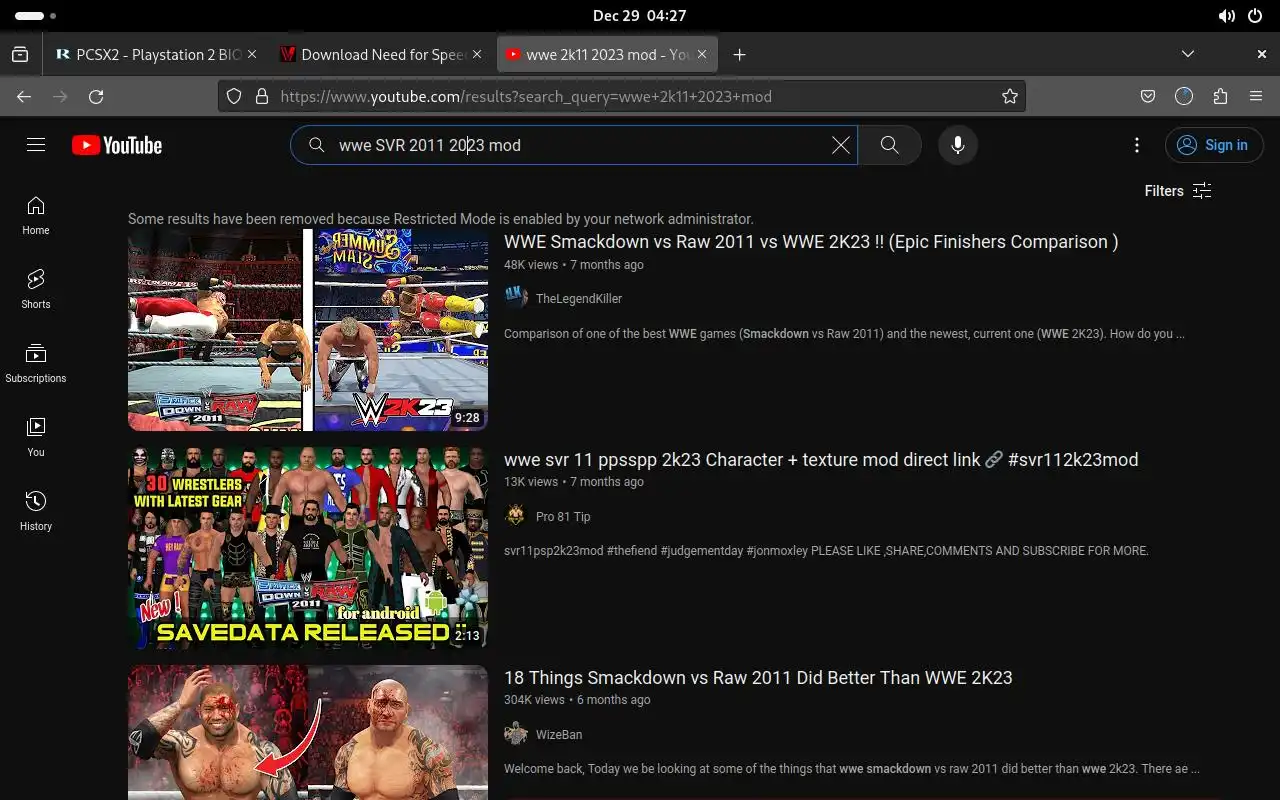
Task: Click the padlock site info icon
Action: coord(262,97)
